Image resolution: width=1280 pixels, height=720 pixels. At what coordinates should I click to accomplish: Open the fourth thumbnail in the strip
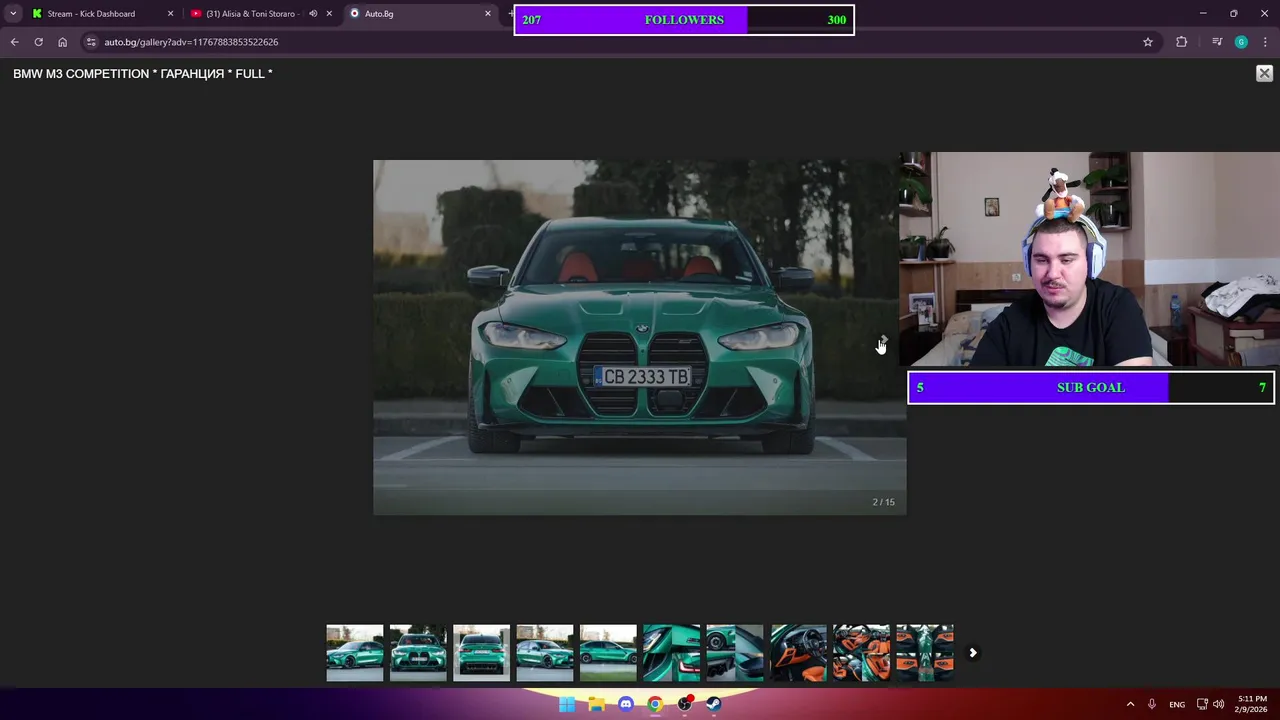[x=545, y=653]
